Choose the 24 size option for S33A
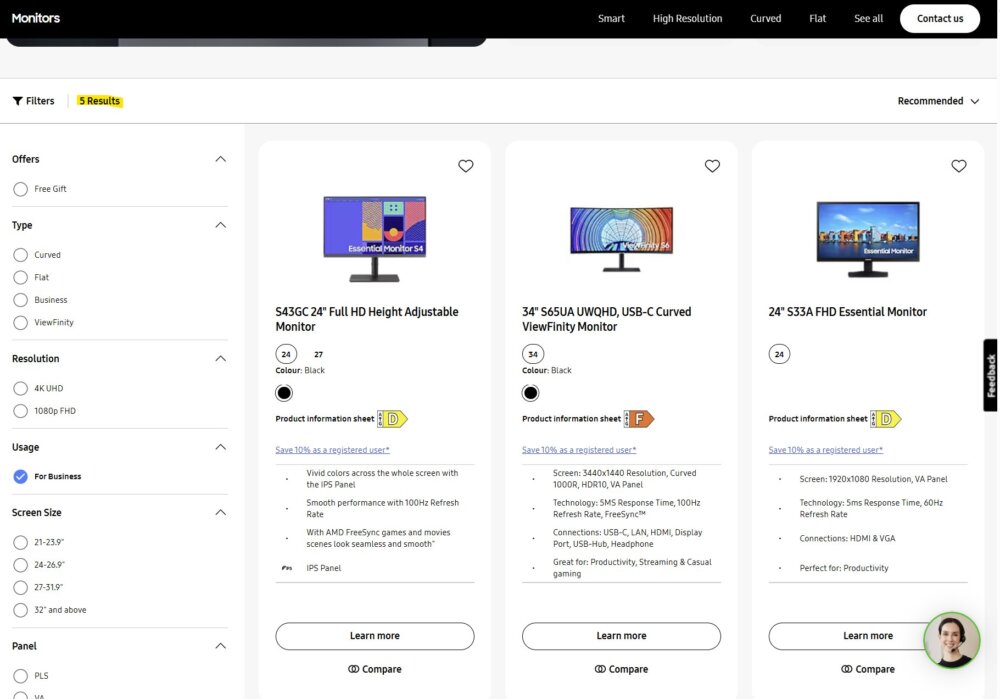 pyautogui.click(x=779, y=354)
